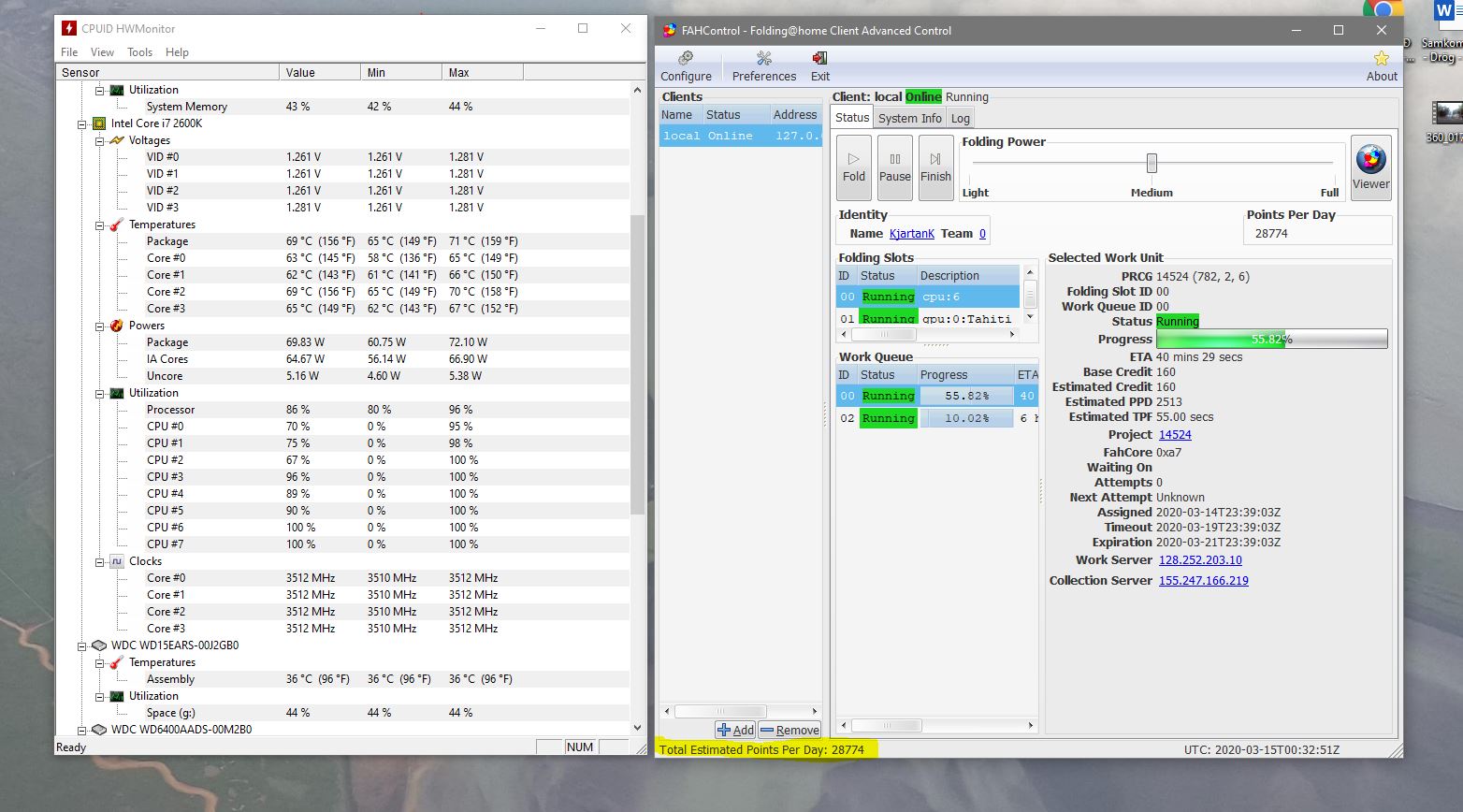This screenshot has width=1463, height=812.
Task: Click the Finish folding button
Action: pos(935,167)
